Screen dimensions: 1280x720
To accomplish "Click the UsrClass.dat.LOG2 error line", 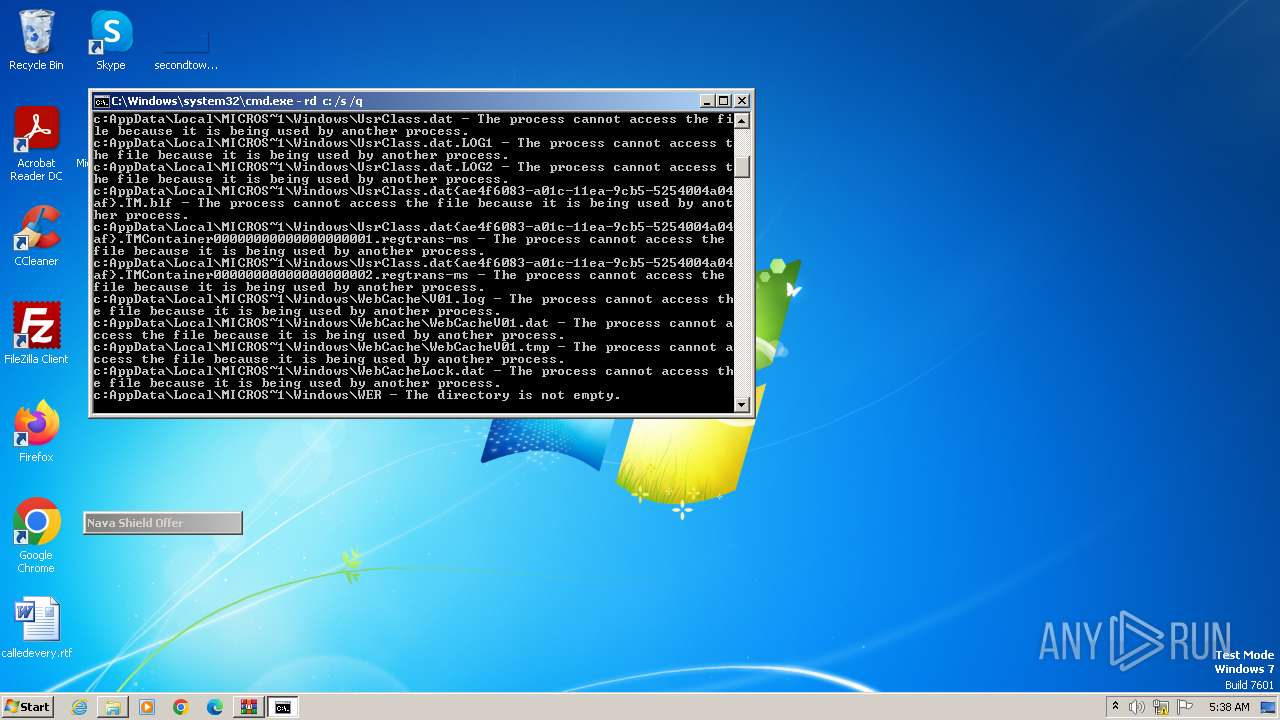I will point(413,173).
